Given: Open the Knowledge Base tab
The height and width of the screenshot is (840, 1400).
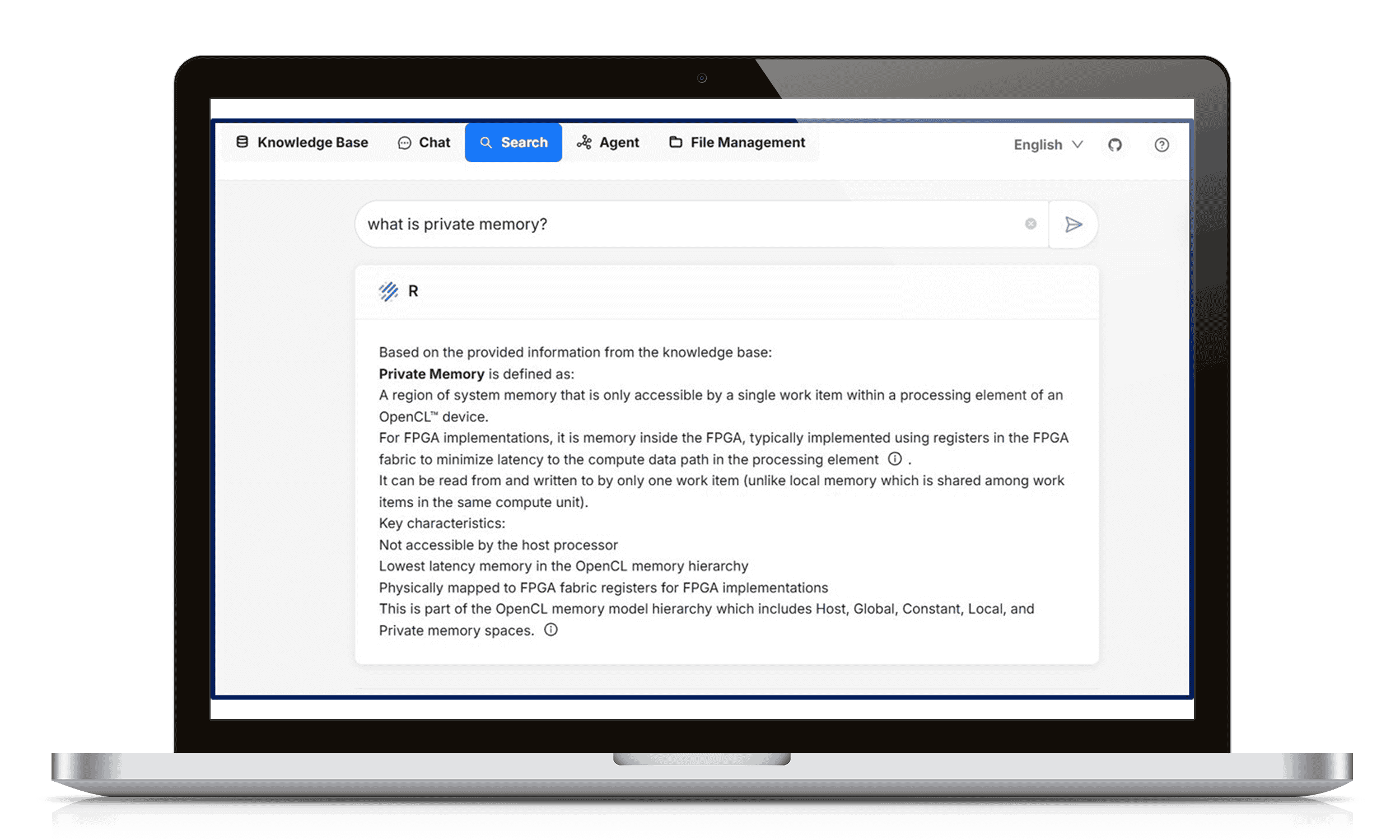Looking at the screenshot, I should coord(312,143).
